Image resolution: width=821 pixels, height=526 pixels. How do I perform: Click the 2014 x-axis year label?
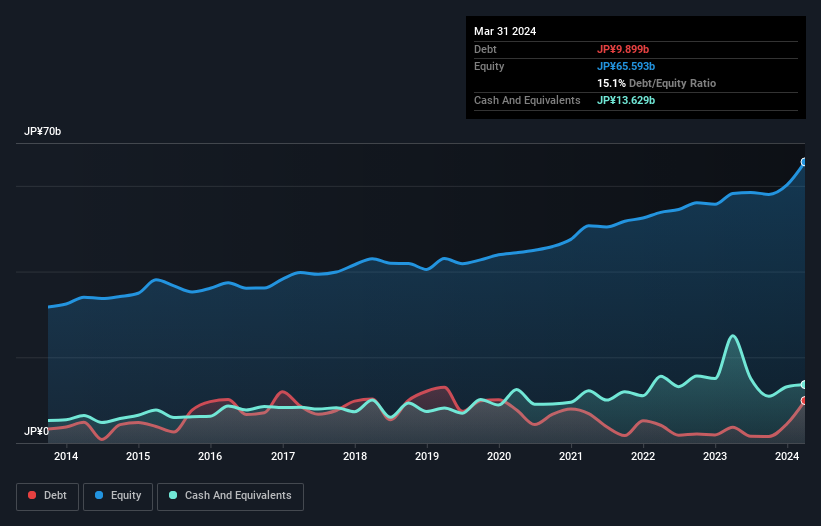point(66,457)
